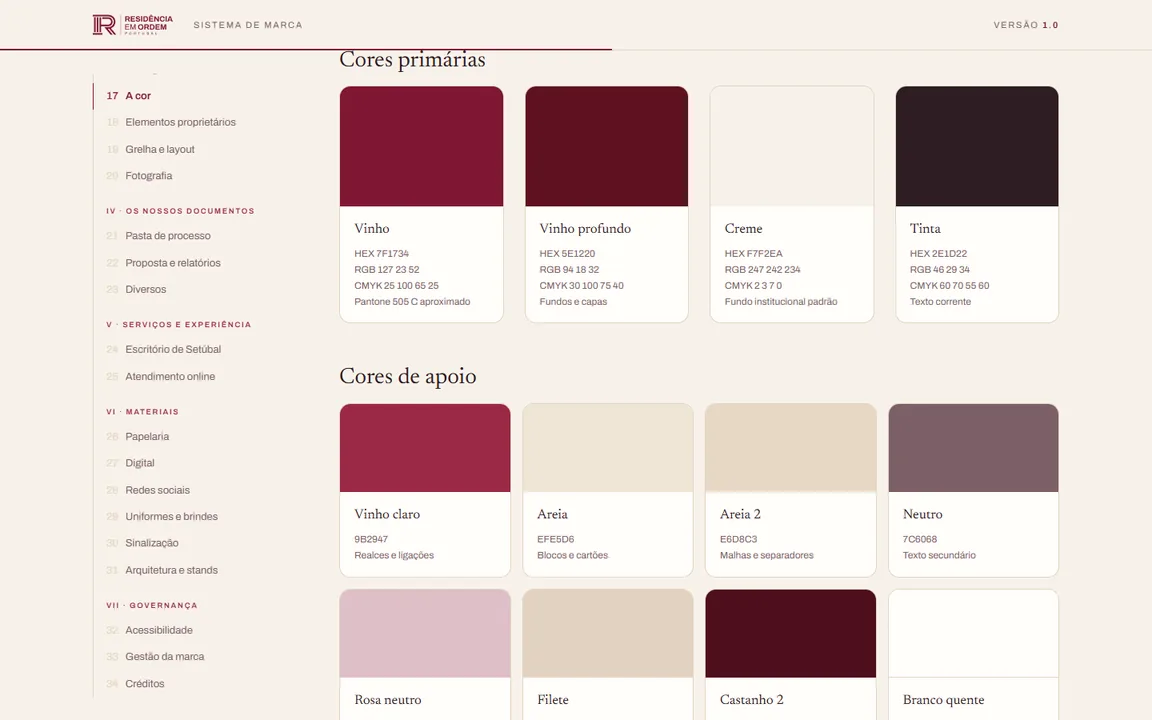Navigate to Fotografia section
Screen dimensions: 1152x720
coord(148,176)
